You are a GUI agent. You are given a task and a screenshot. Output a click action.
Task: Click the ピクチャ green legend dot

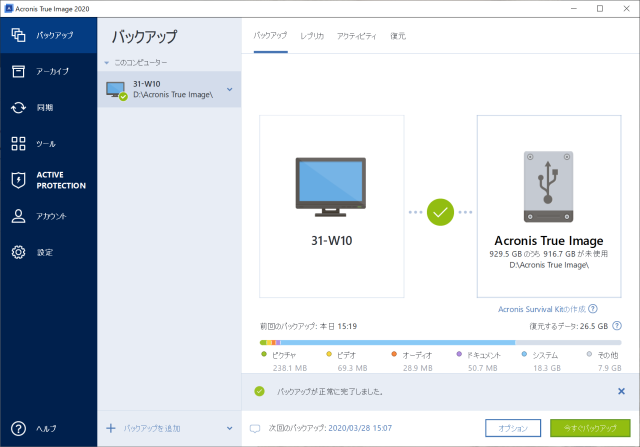(x=264, y=354)
